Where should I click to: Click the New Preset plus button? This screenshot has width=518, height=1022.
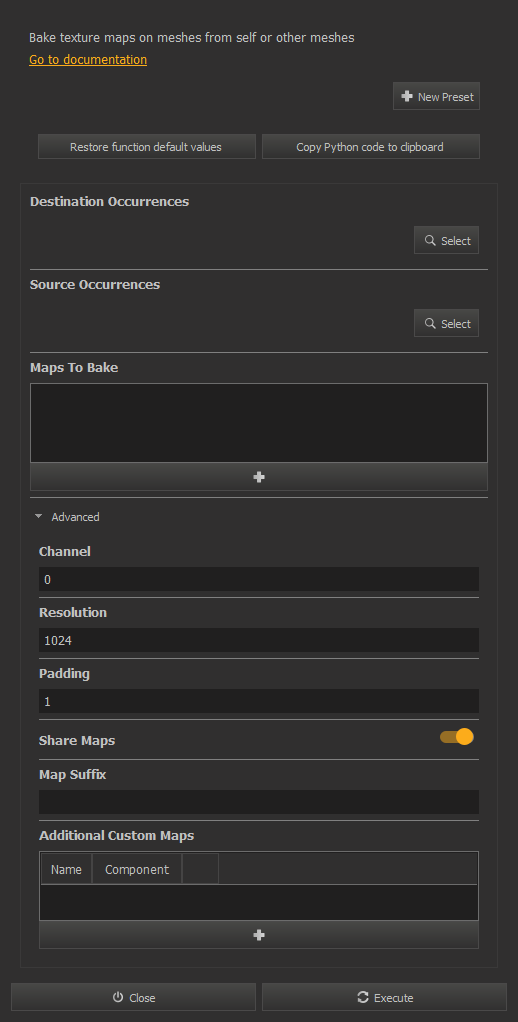click(437, 96)
